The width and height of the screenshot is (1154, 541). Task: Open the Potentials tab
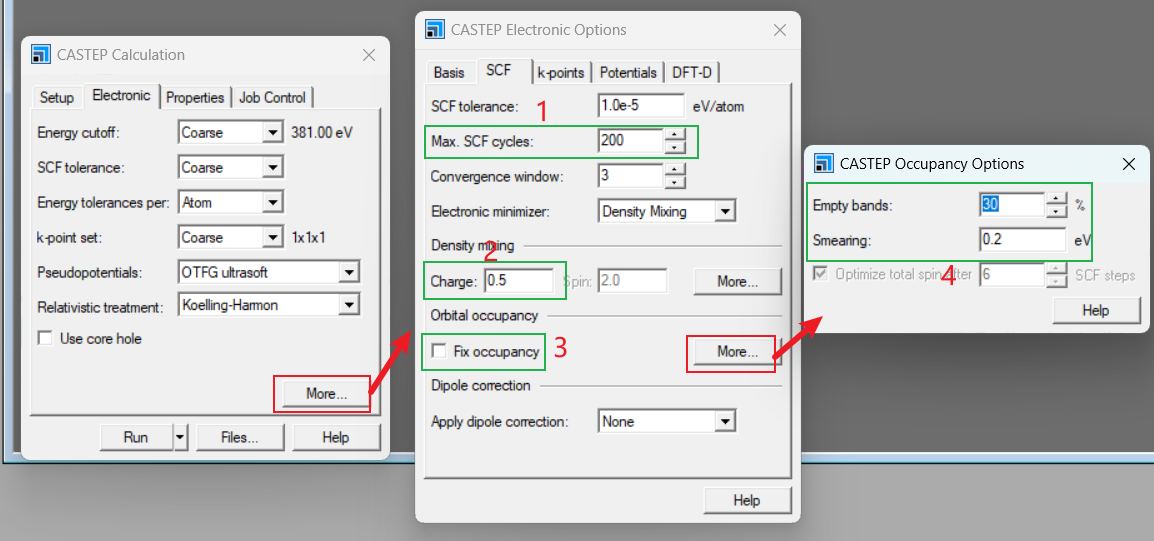pos(628,72)
